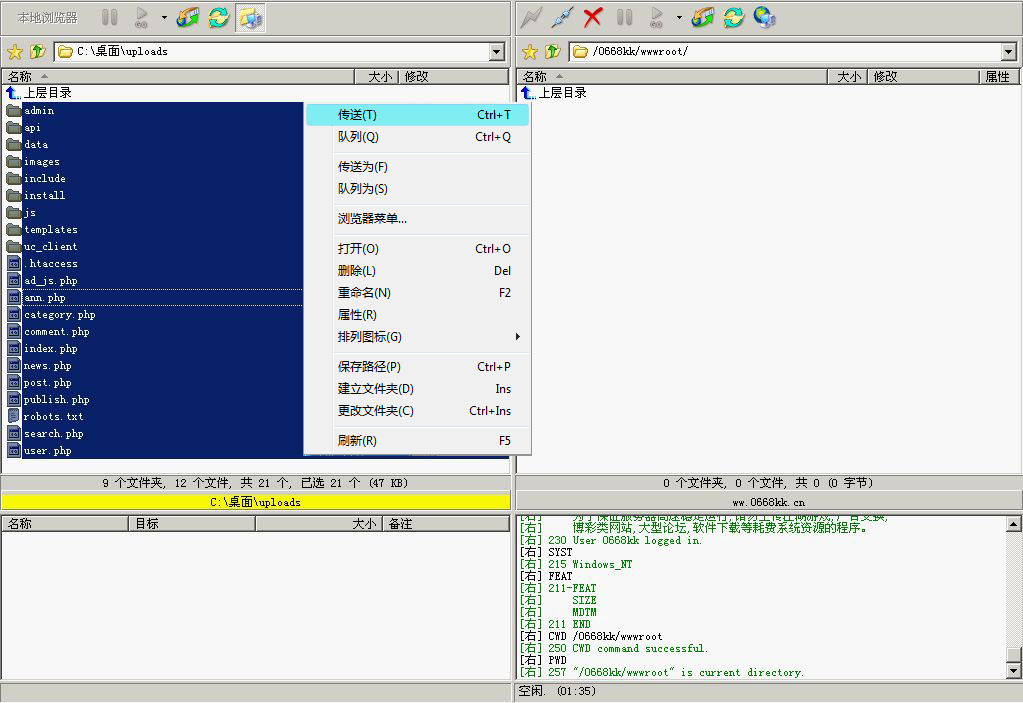Click the local path field showing C:\桌面\uploads
The width and height of the screenshot is (1023, 703).
[273, 52]
